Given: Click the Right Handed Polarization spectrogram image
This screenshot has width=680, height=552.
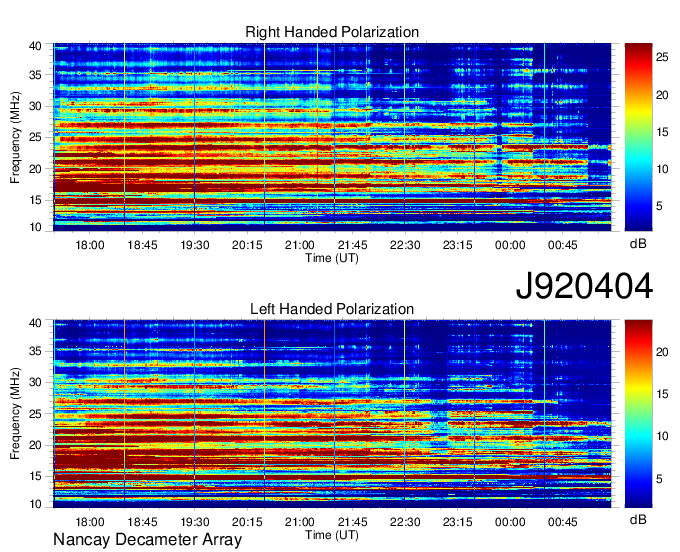Looking at the screenshot, I should click(x=332, y=137).
